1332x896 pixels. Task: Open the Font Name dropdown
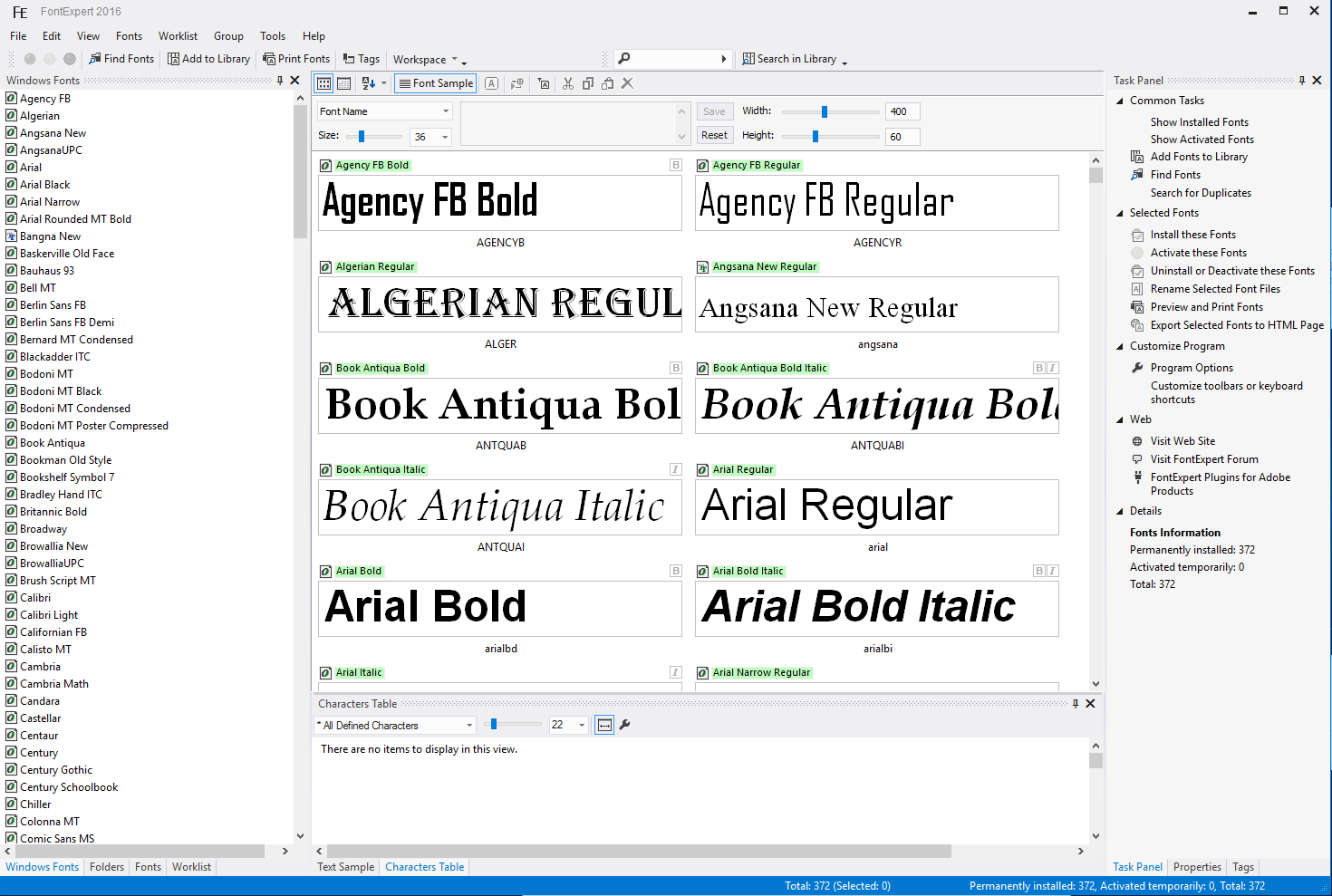[446, 111]
